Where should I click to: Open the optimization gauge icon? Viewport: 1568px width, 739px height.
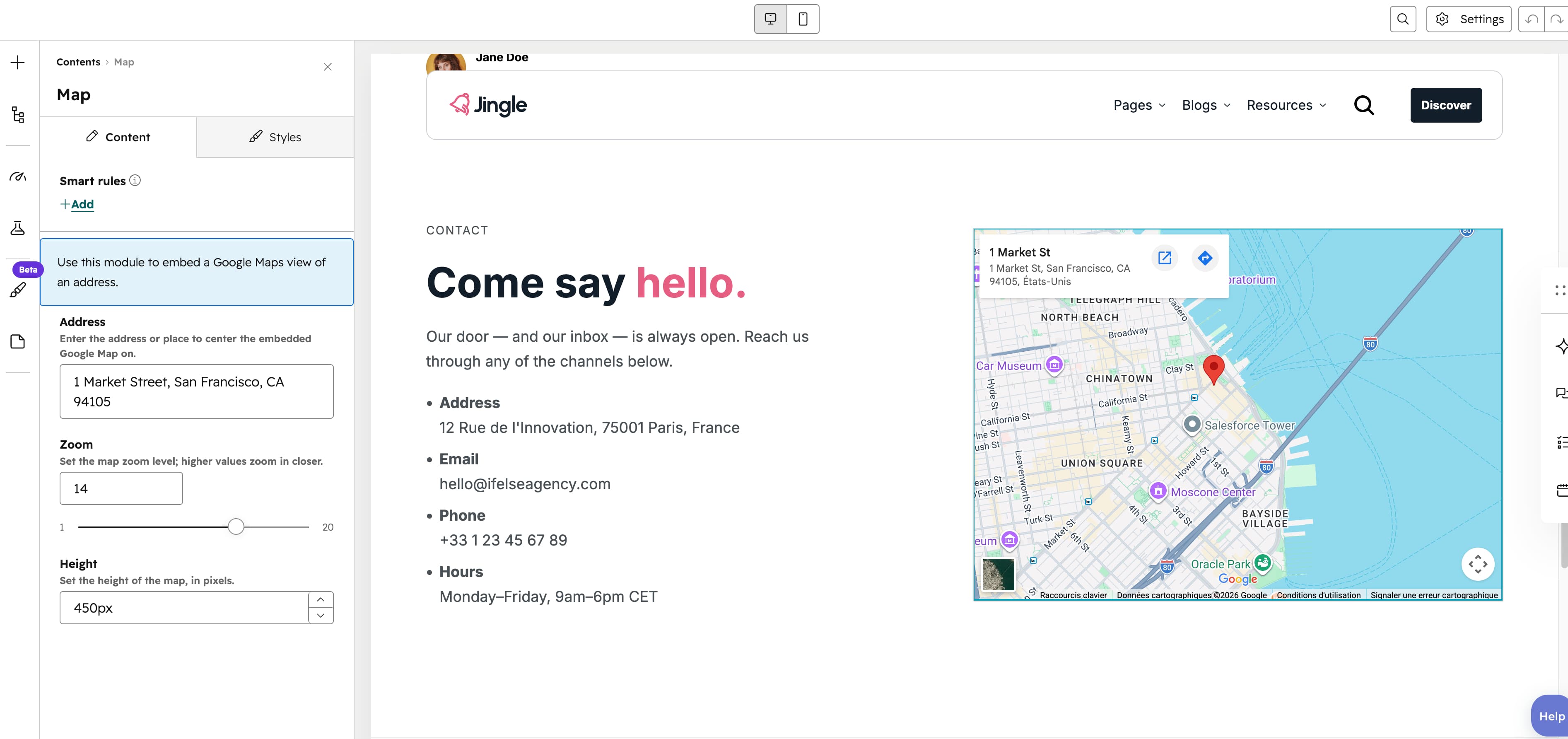tap(18, 176)
